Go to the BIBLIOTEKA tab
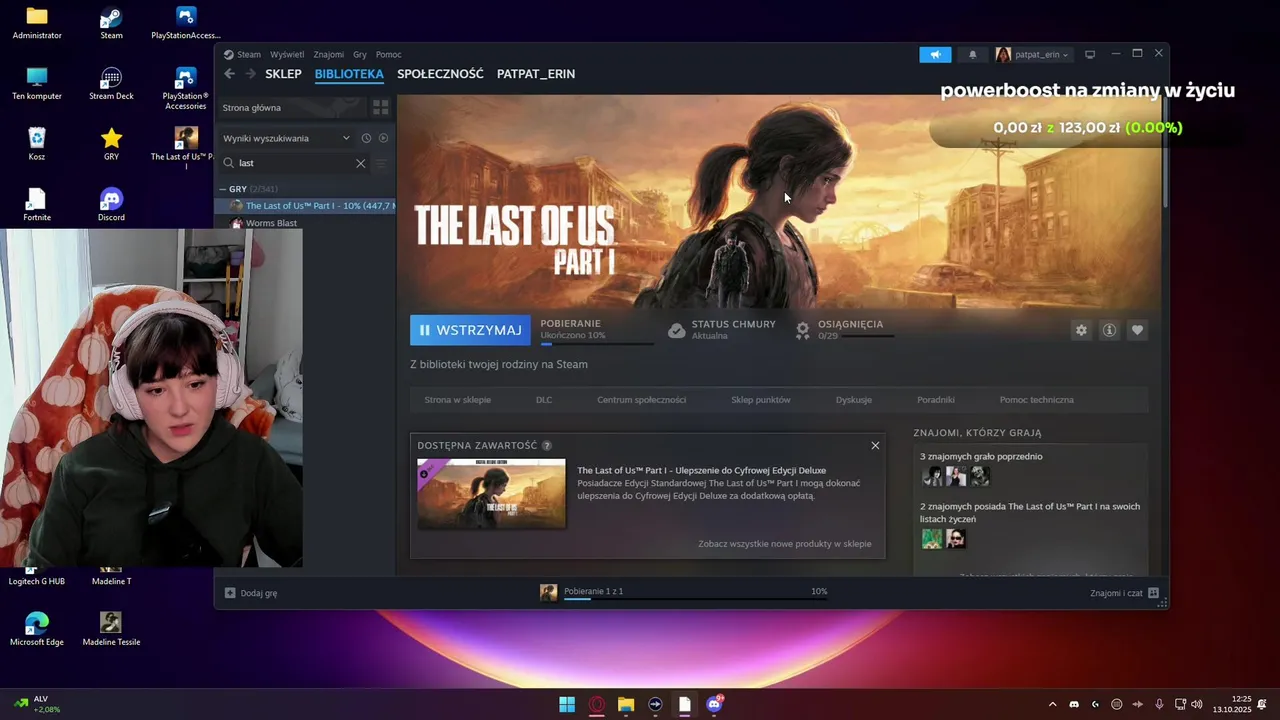 tap(349, 74)
